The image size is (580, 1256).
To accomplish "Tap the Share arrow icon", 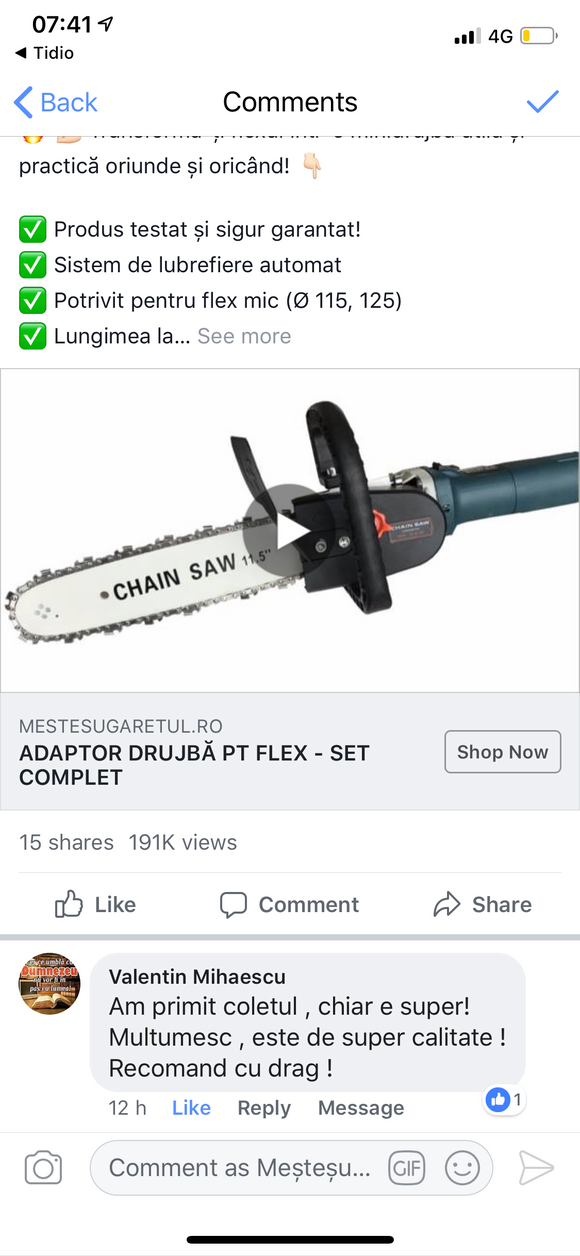I will click(446, 905).
